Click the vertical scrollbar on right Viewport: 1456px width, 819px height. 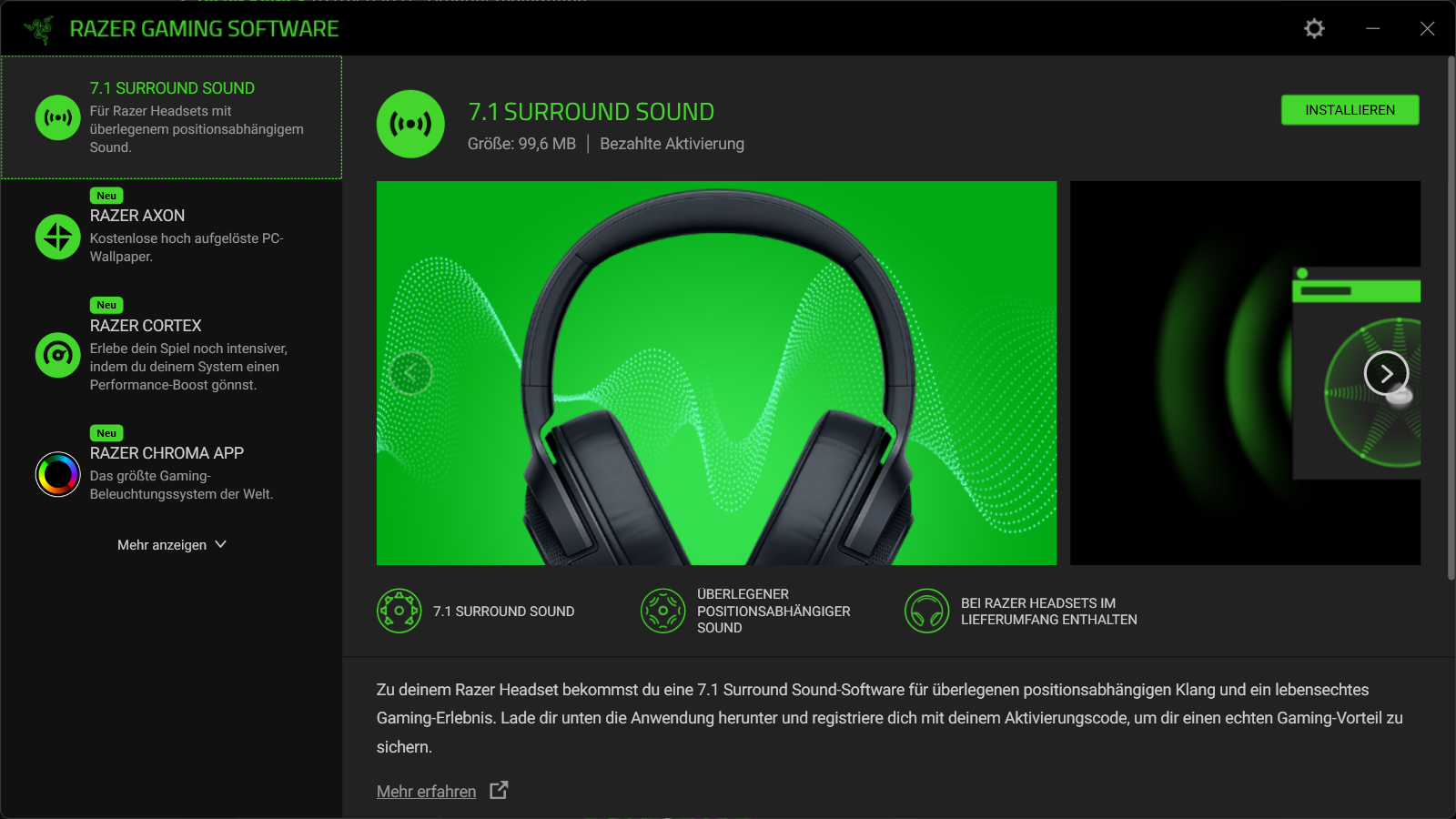tap(1451, 318)
